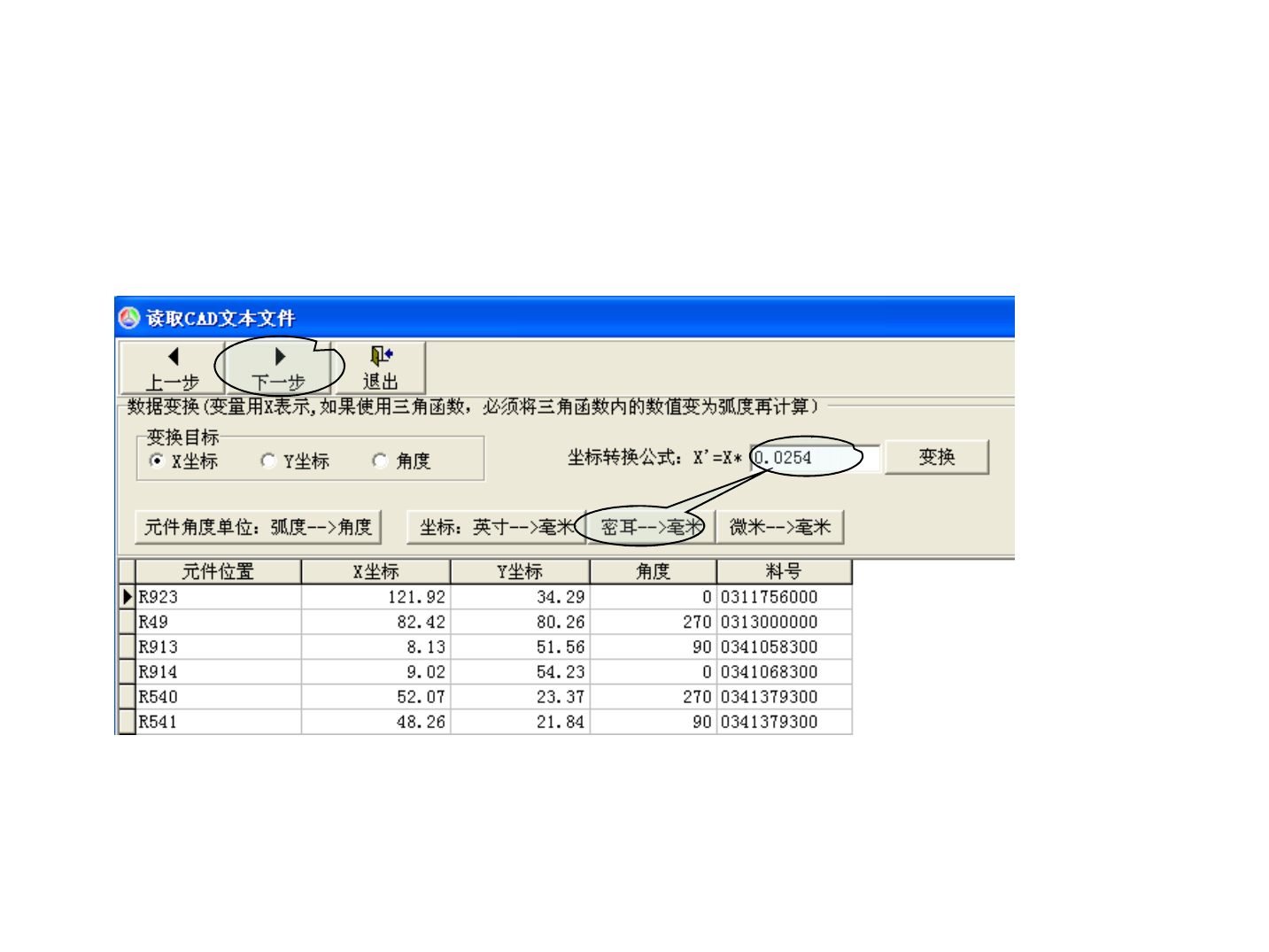Click the angle cell in row R541

tap(653, 722)
